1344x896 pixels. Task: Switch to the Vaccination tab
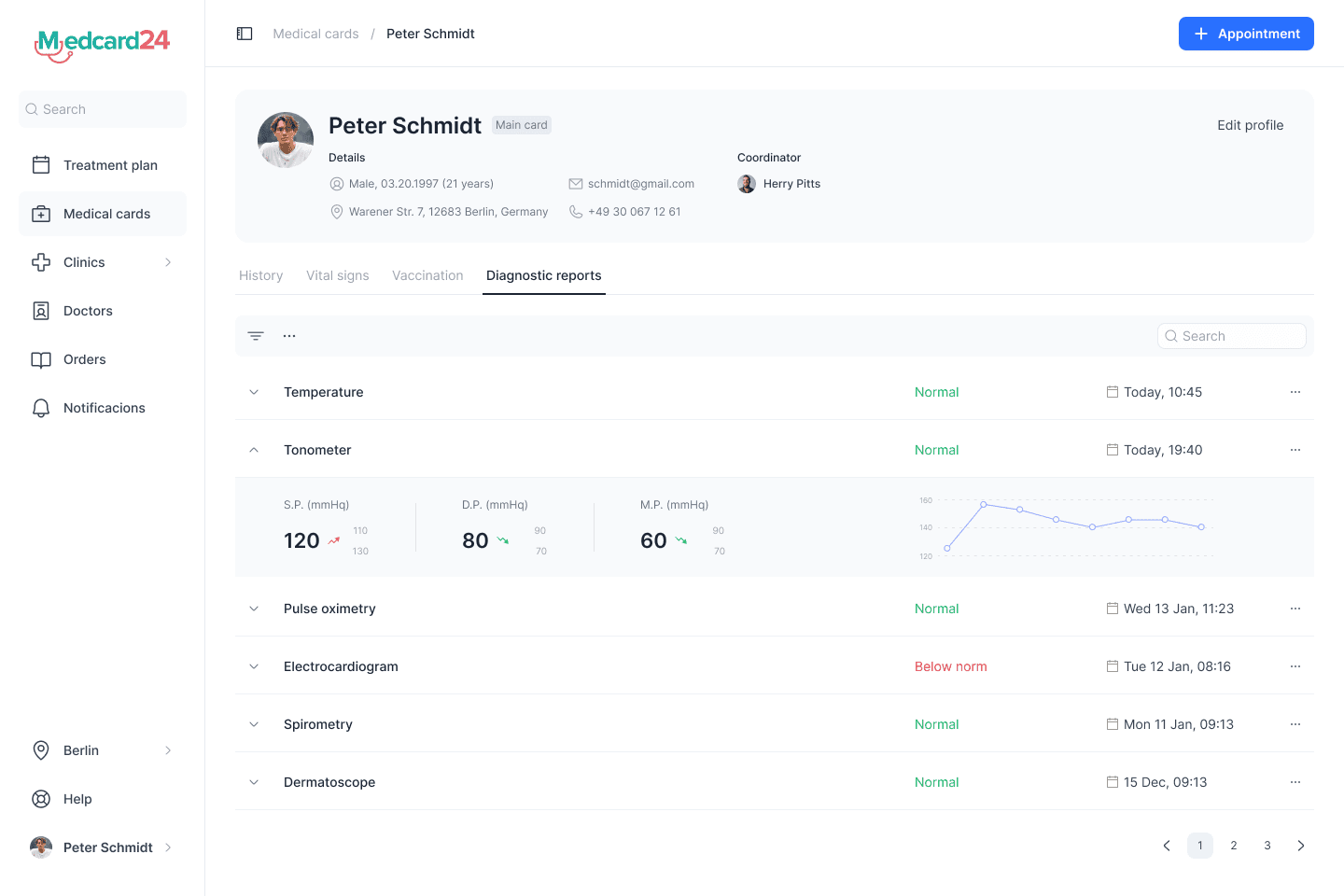427,275
